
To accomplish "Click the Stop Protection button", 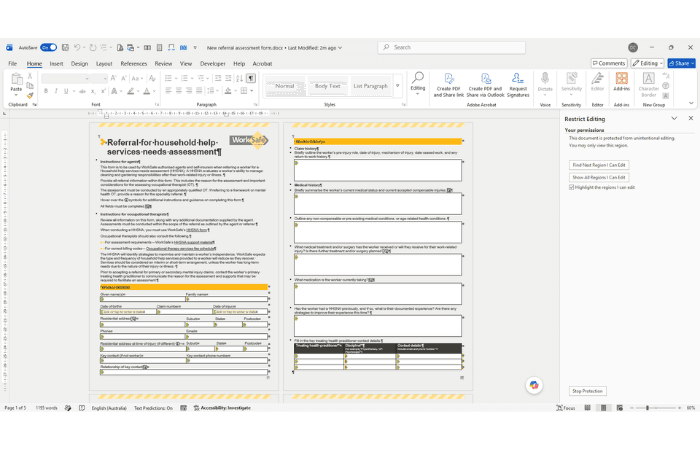I will (x=588, y=391).
